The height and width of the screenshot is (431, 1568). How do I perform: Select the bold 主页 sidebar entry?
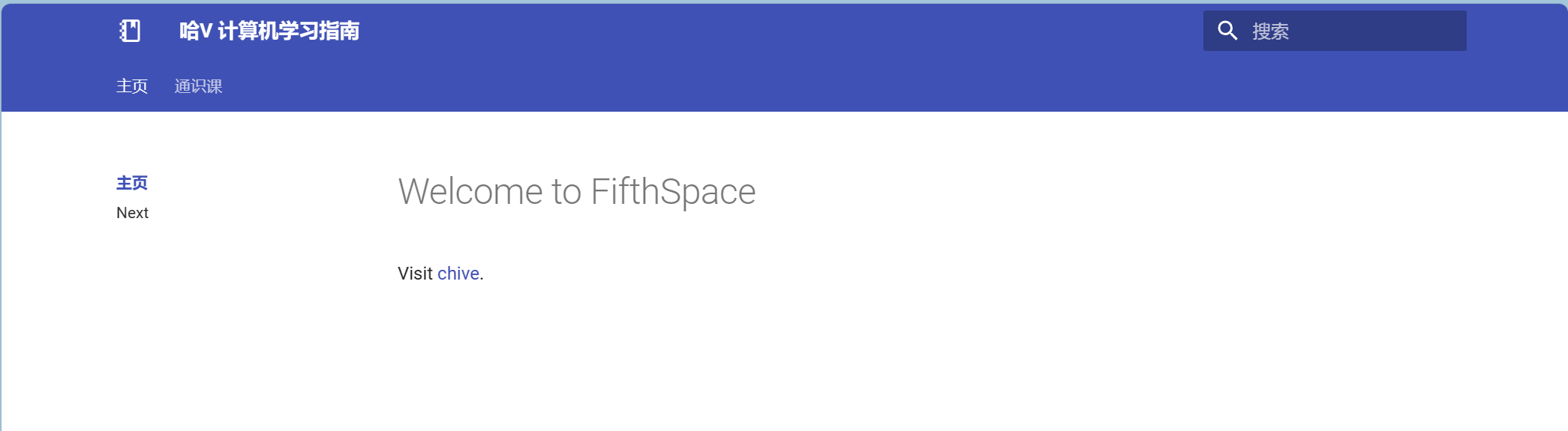(132, 183)
